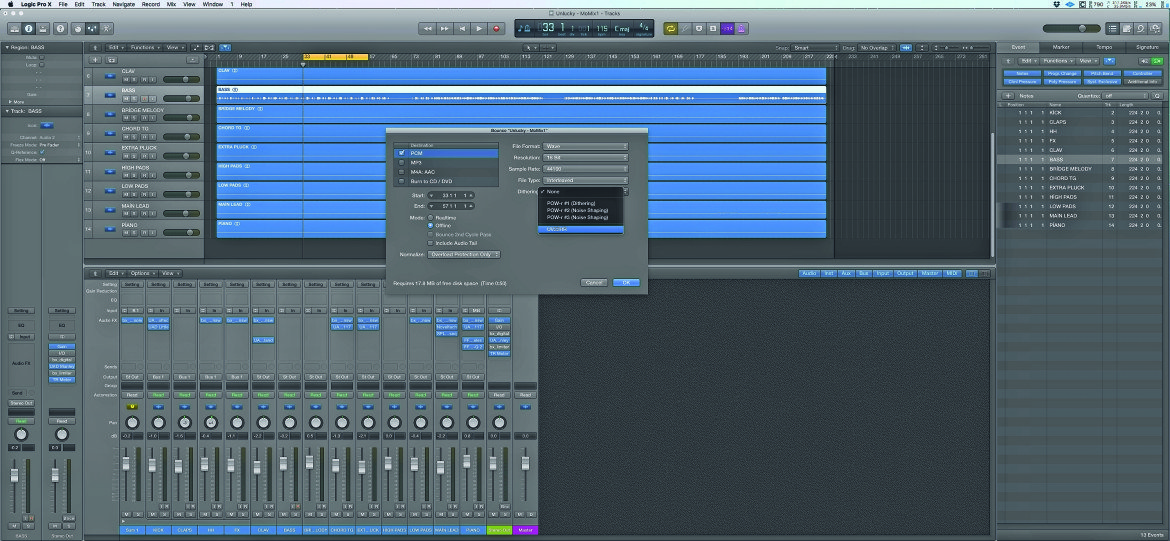Viewport: 1170px width, 541px height.
Task: Click the Aux filter button in Mixer
Action: [845, 274]
